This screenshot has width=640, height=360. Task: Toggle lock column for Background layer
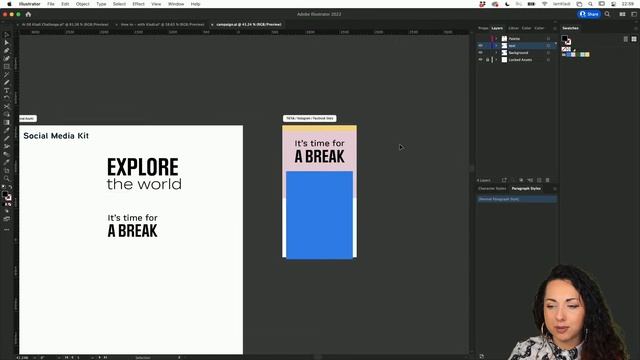click(x=487, y=53)
